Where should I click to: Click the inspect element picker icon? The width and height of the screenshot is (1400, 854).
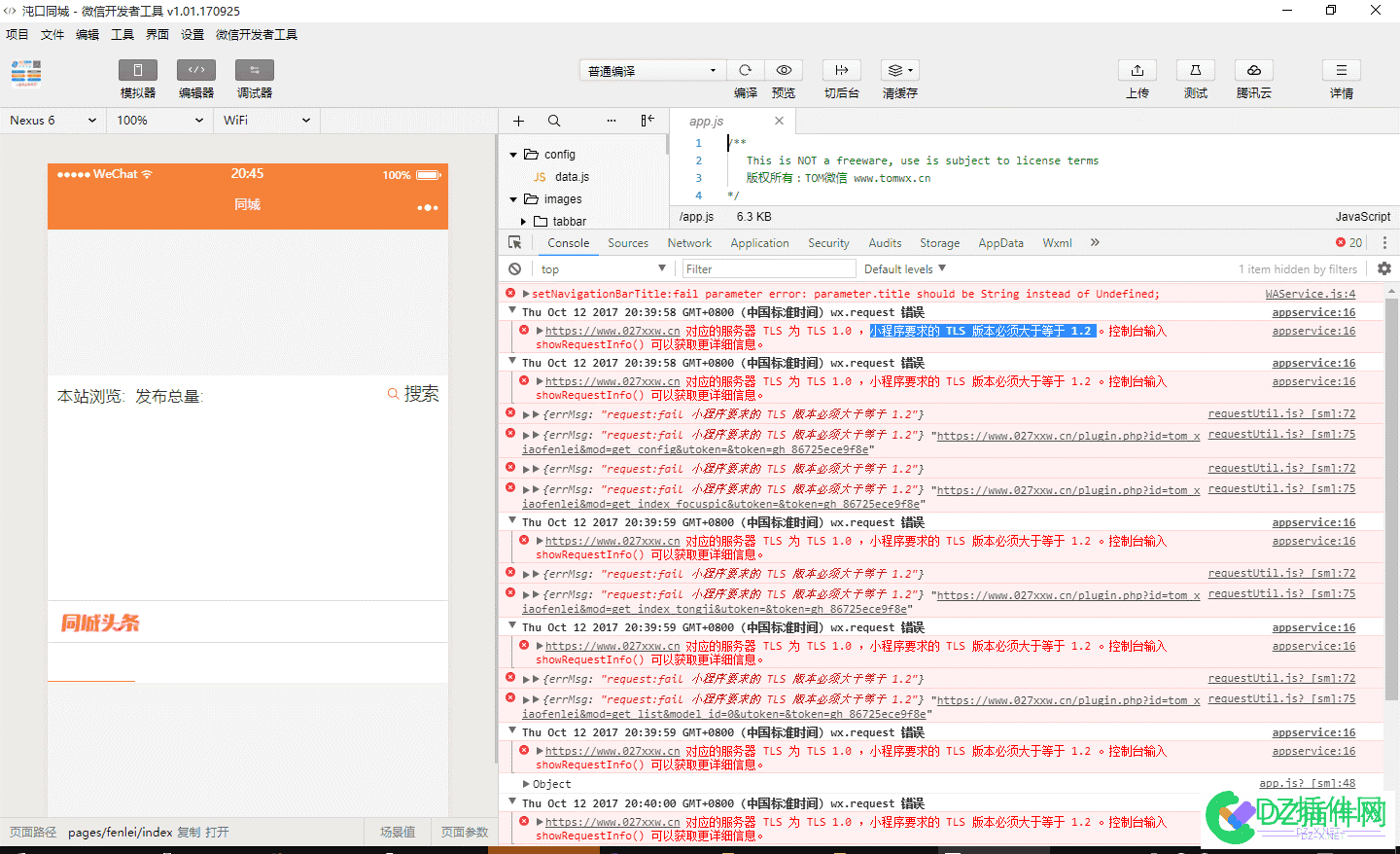coord(515,243)
